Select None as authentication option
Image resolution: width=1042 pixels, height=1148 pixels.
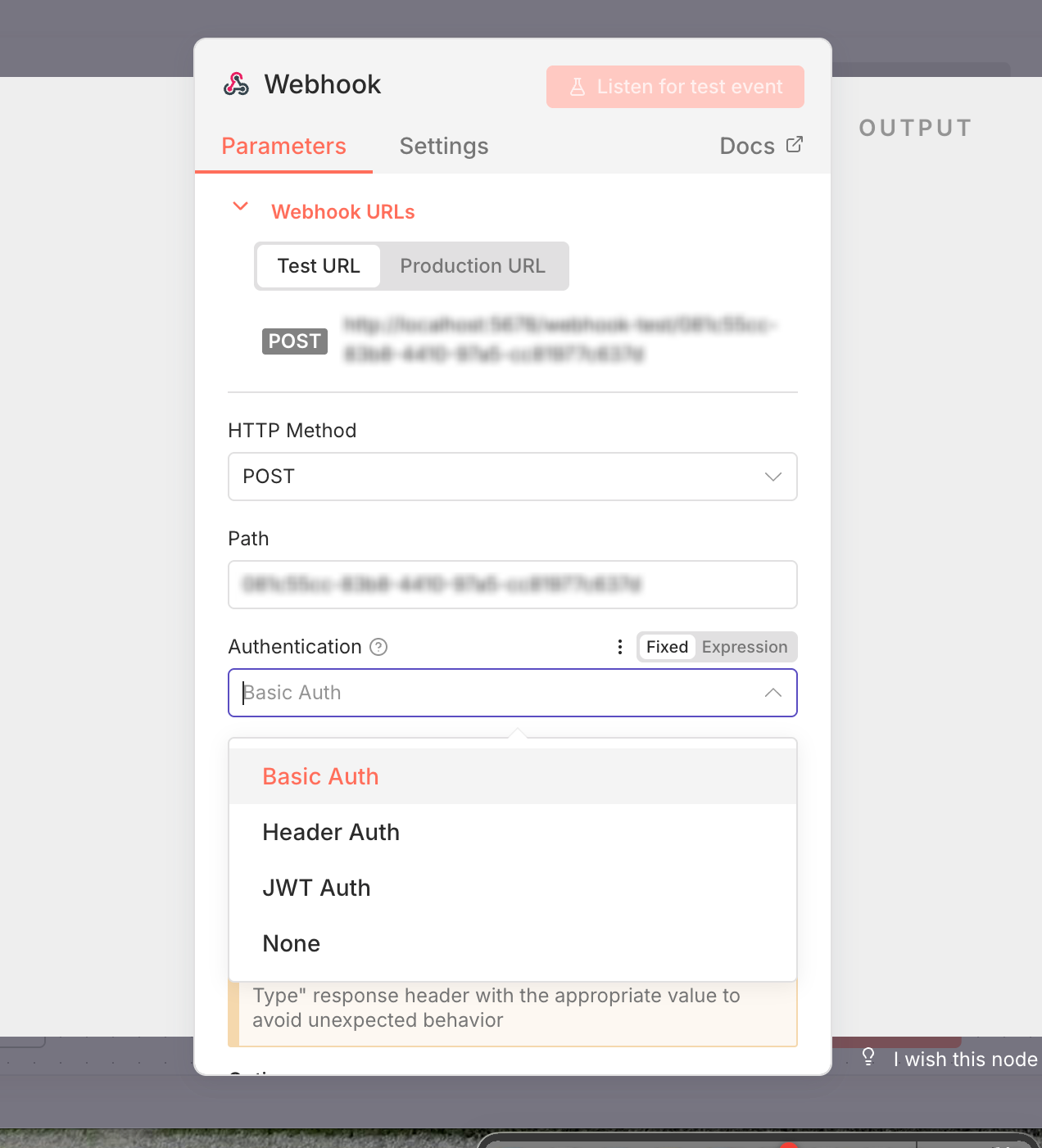tap(291, 943)
